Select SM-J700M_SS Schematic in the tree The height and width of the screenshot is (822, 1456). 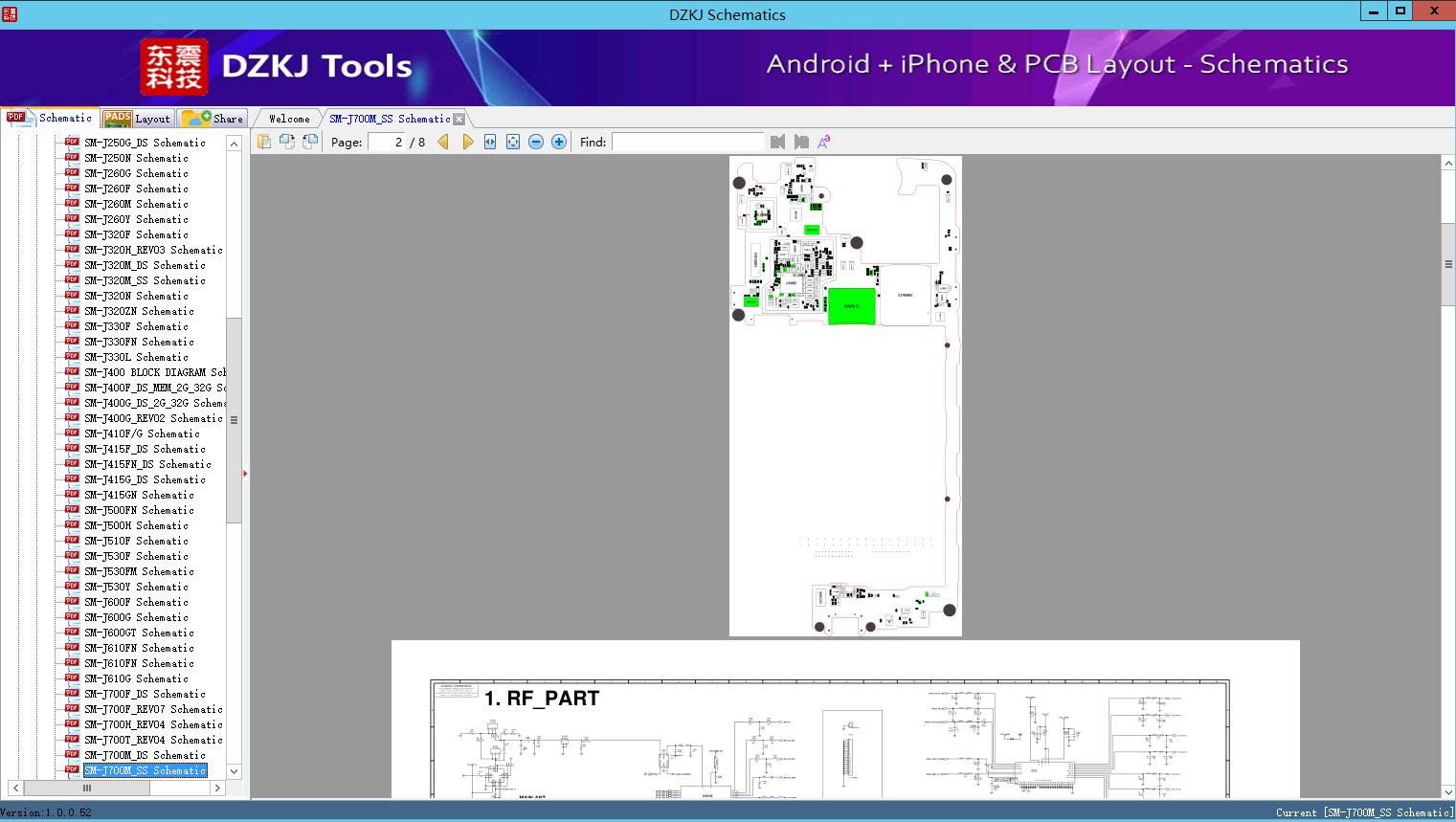pos(145,770)
